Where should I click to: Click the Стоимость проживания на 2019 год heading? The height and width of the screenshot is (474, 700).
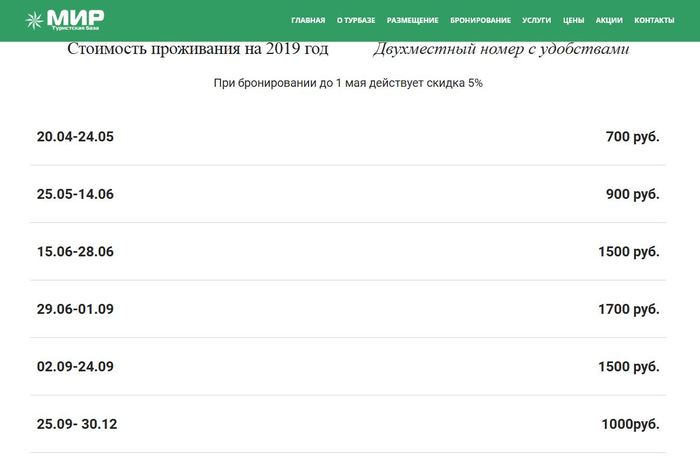197,49
